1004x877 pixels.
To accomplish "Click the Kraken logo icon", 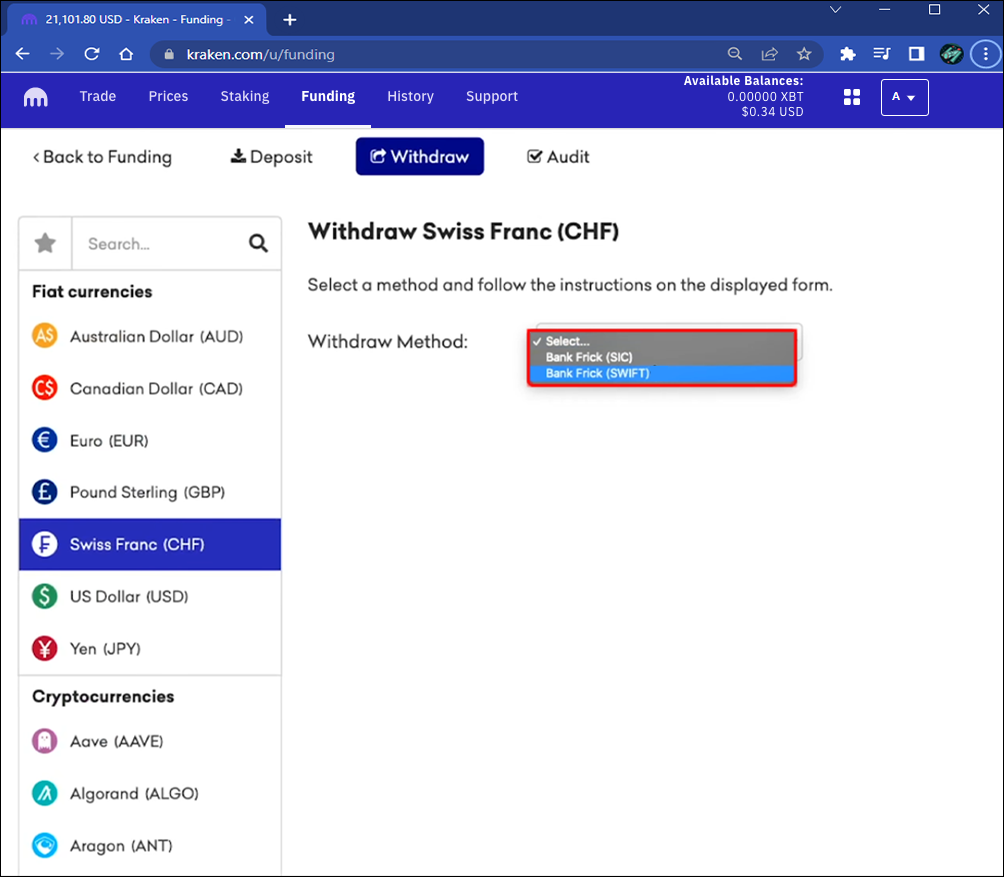I will [36, 97].
